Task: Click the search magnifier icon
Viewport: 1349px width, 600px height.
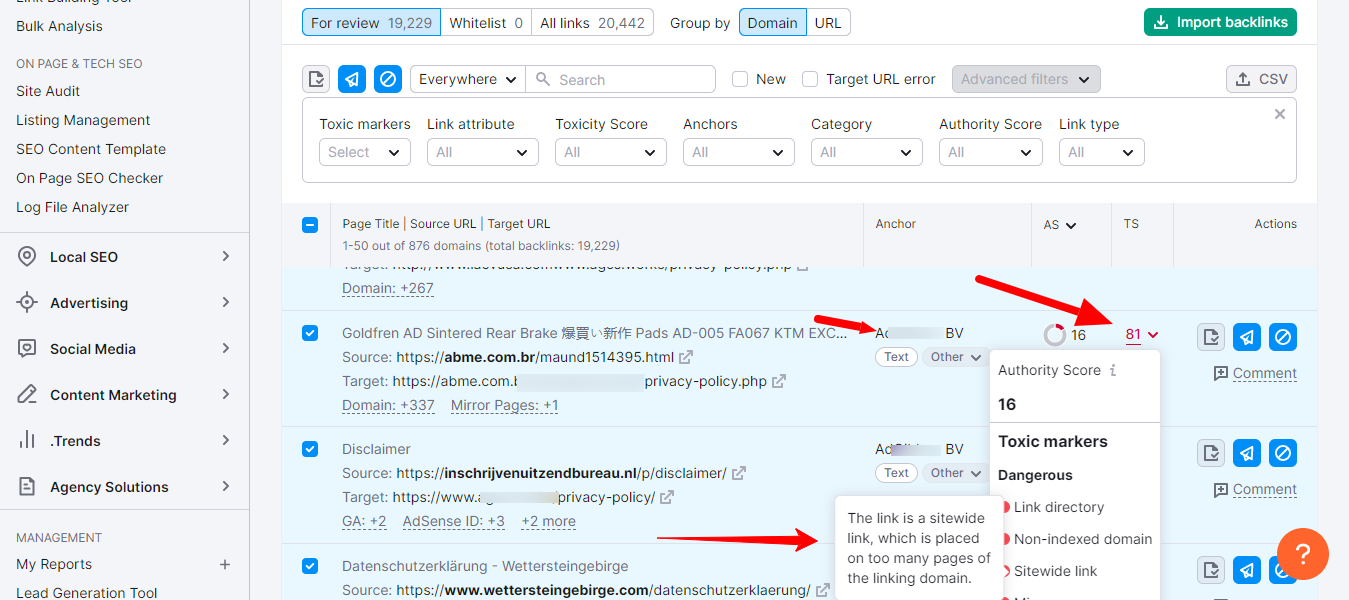Action: (542, 79)
